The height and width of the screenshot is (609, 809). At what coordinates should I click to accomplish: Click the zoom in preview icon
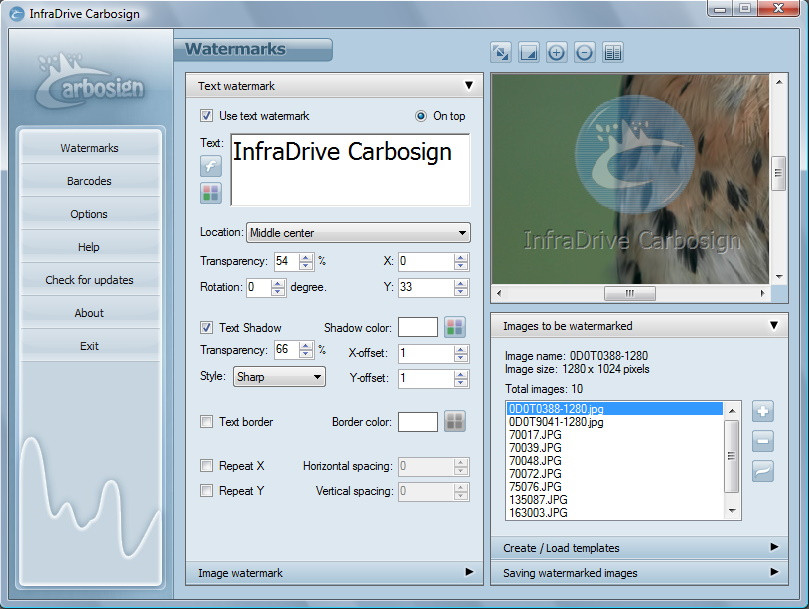click(557, 52)
